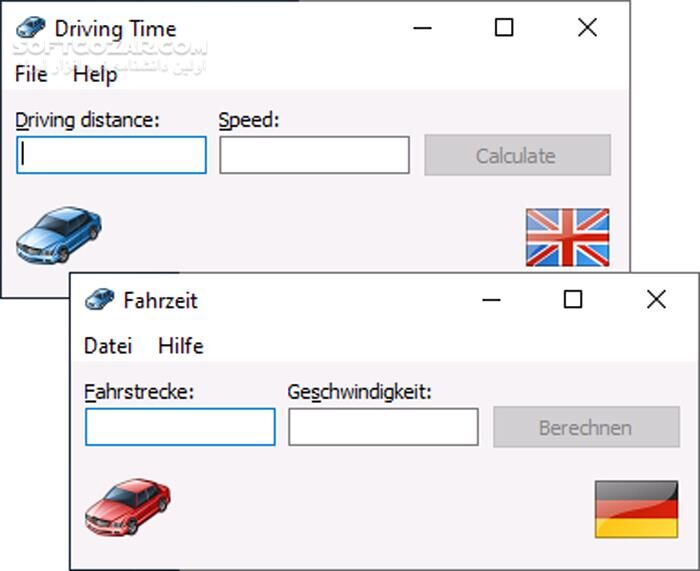Select the Fahrstrecke input field

click(180, 427)
